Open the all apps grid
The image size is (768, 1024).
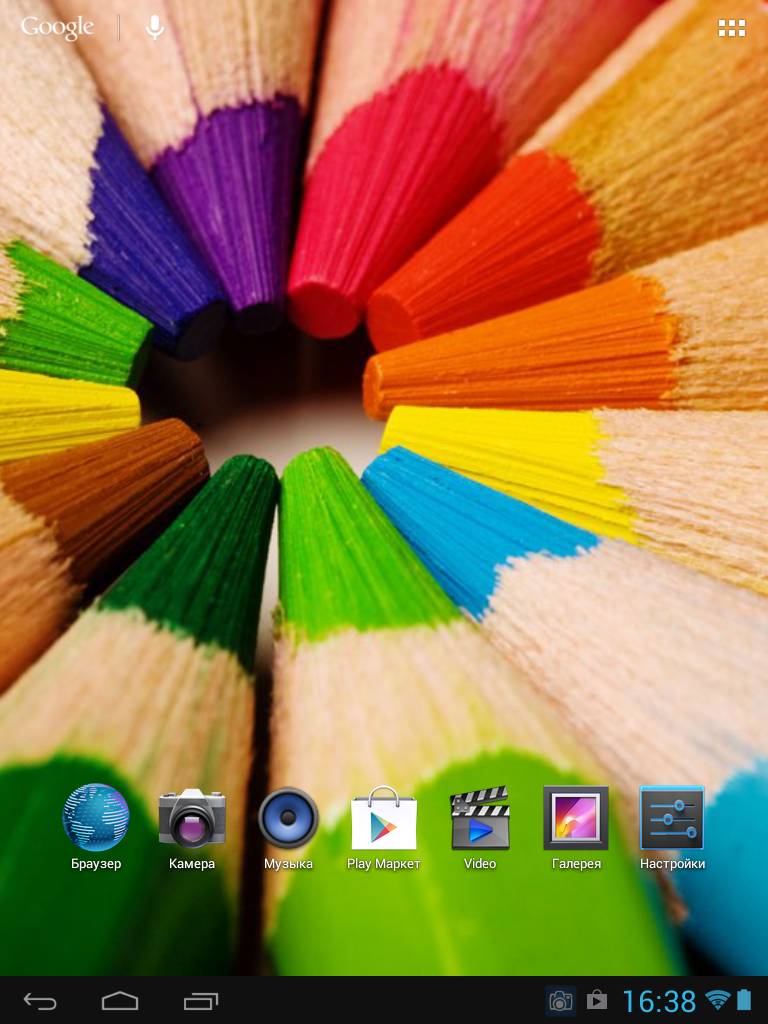pos(731,28)
